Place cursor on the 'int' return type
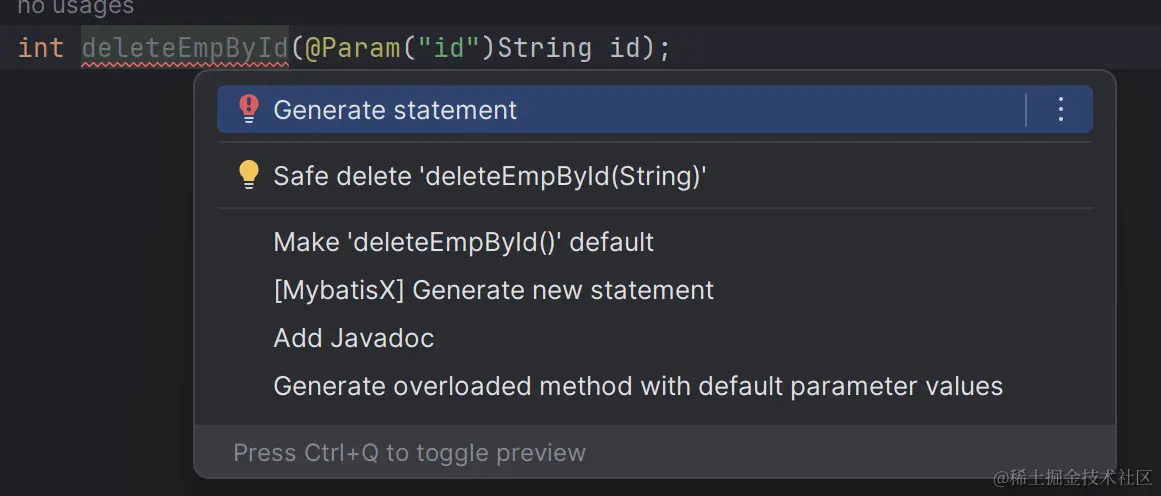The width and height of the screenshot is (1161, 496). pyautogui.click(x=40, y=47)
